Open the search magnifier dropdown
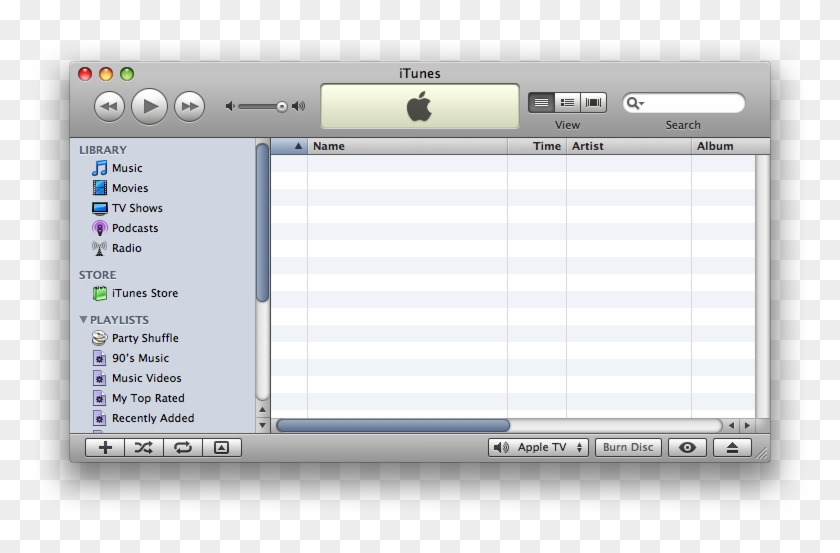 (635, 103)
